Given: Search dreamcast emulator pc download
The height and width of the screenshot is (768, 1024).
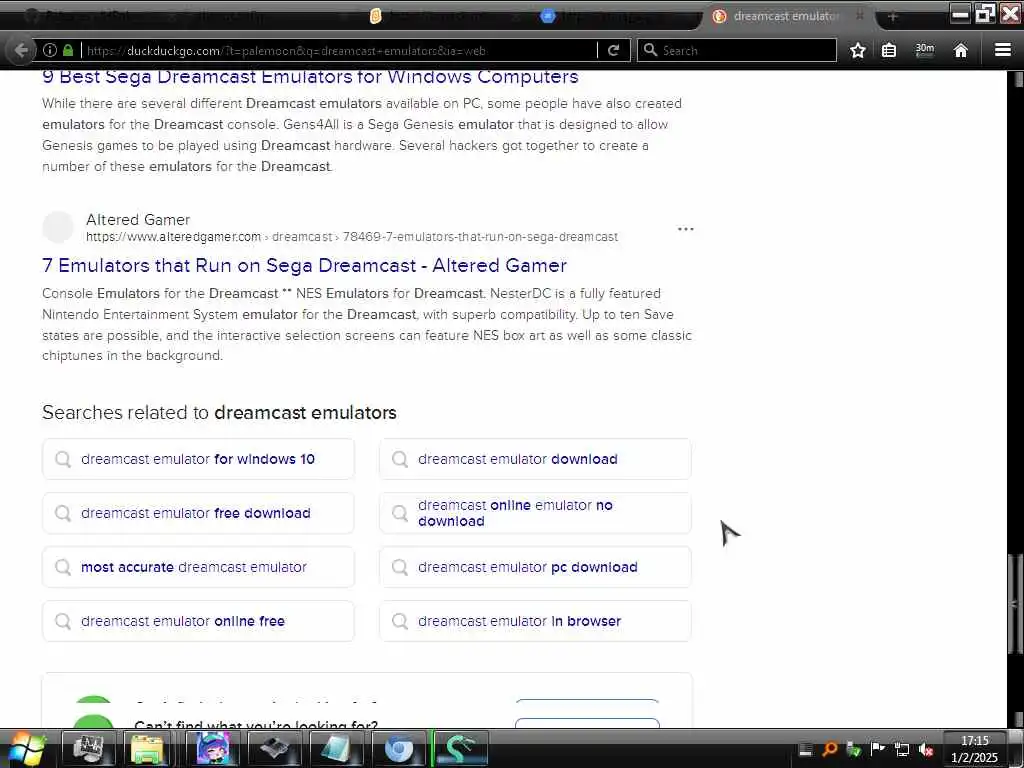Looking at the screenshot, I should pos(535,567).
